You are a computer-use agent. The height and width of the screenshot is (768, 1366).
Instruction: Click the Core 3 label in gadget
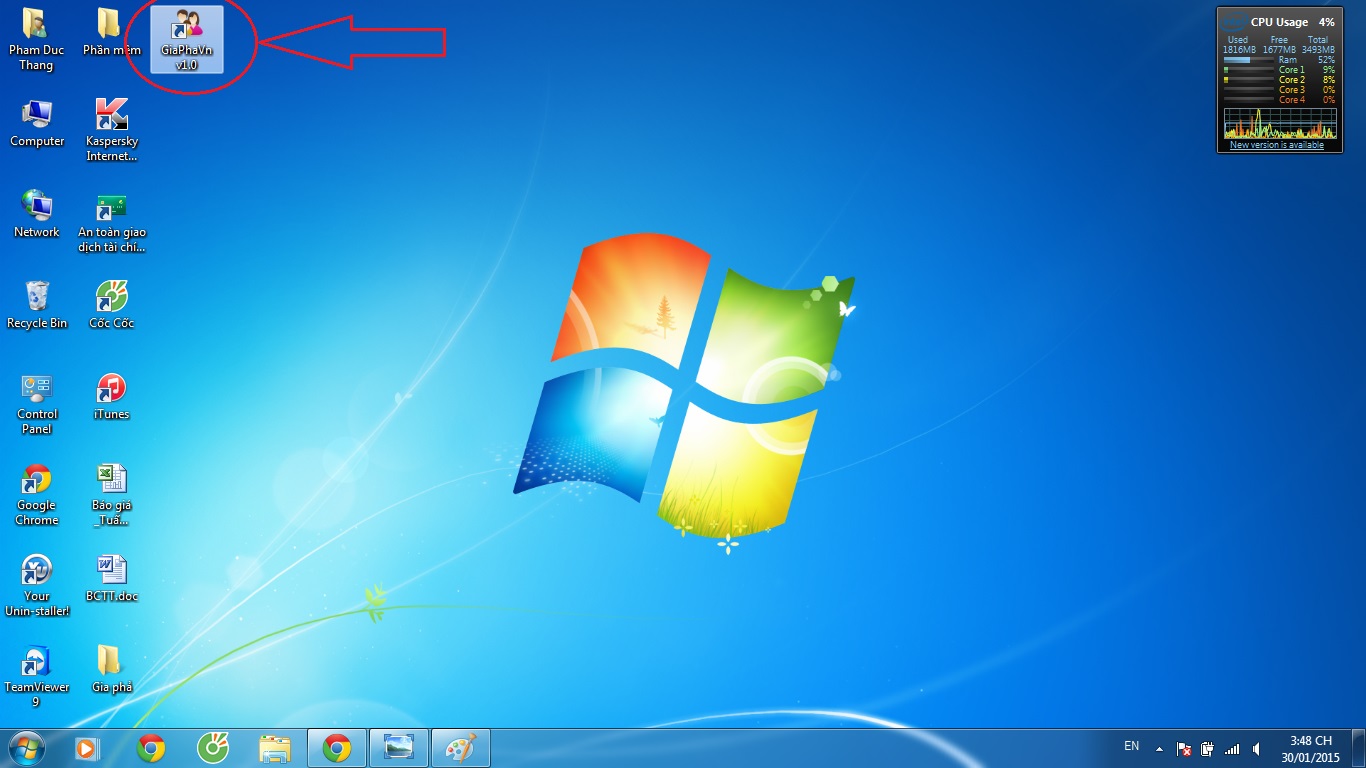[1291, 90]
